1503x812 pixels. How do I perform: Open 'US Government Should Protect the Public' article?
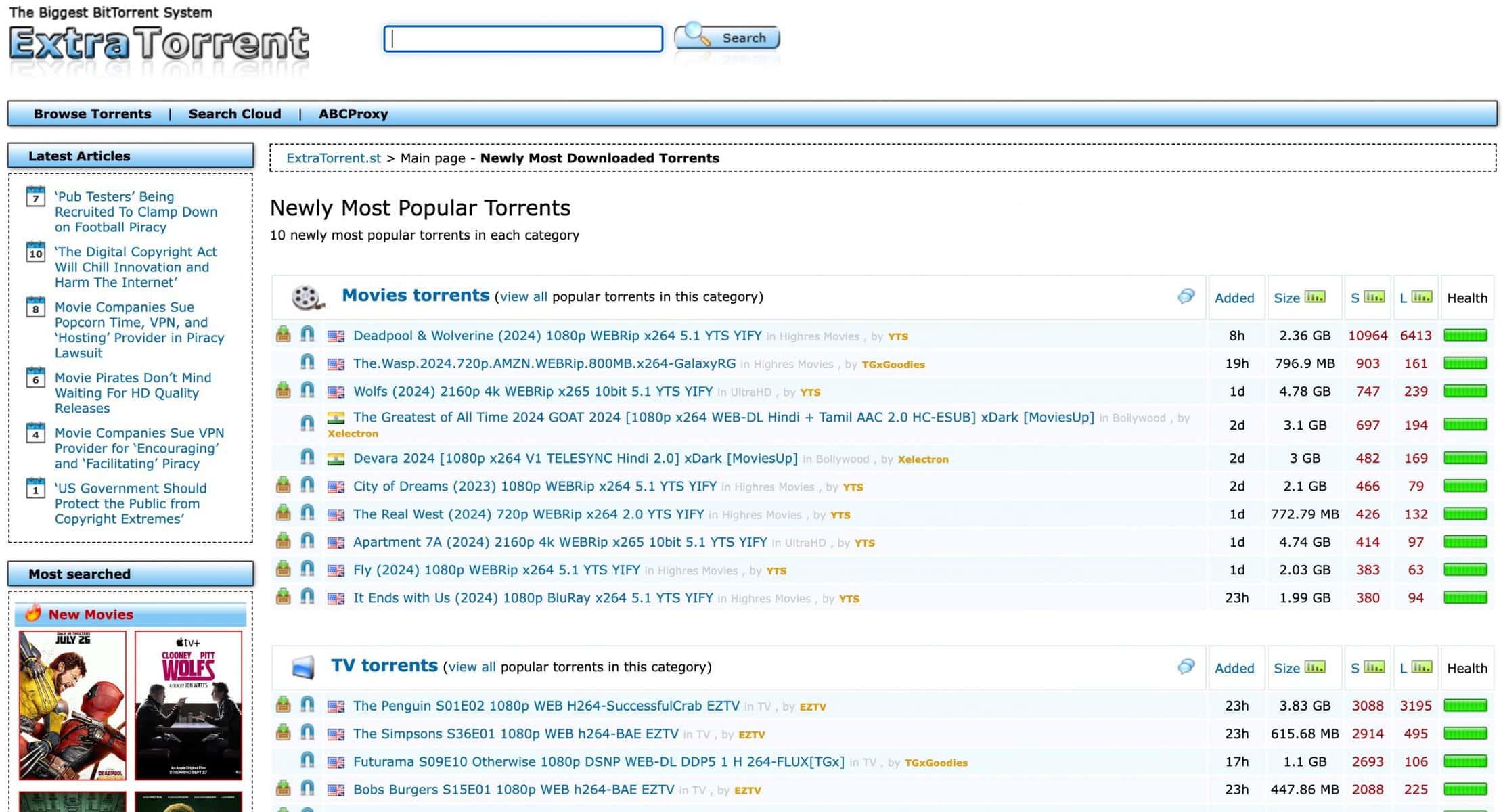pyautogui.click(x=131, y=503)
